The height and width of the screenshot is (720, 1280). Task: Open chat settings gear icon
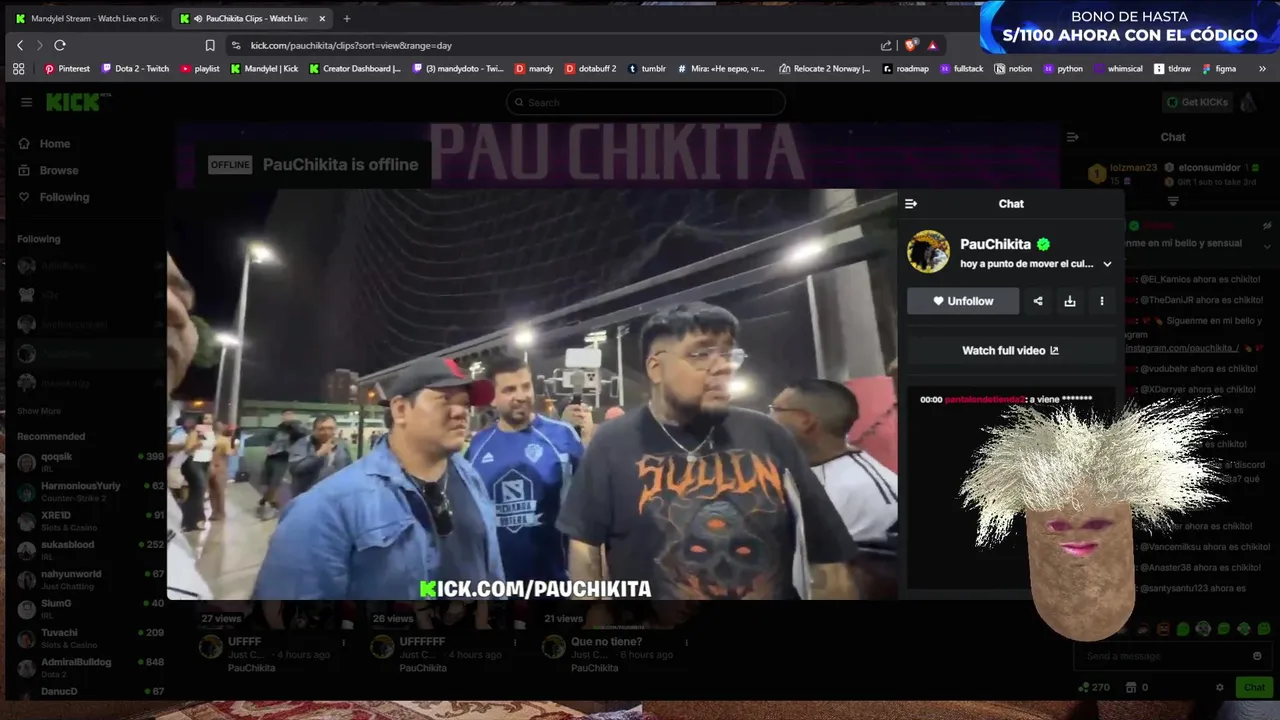pyautogui.click(x=1219, y=688)
